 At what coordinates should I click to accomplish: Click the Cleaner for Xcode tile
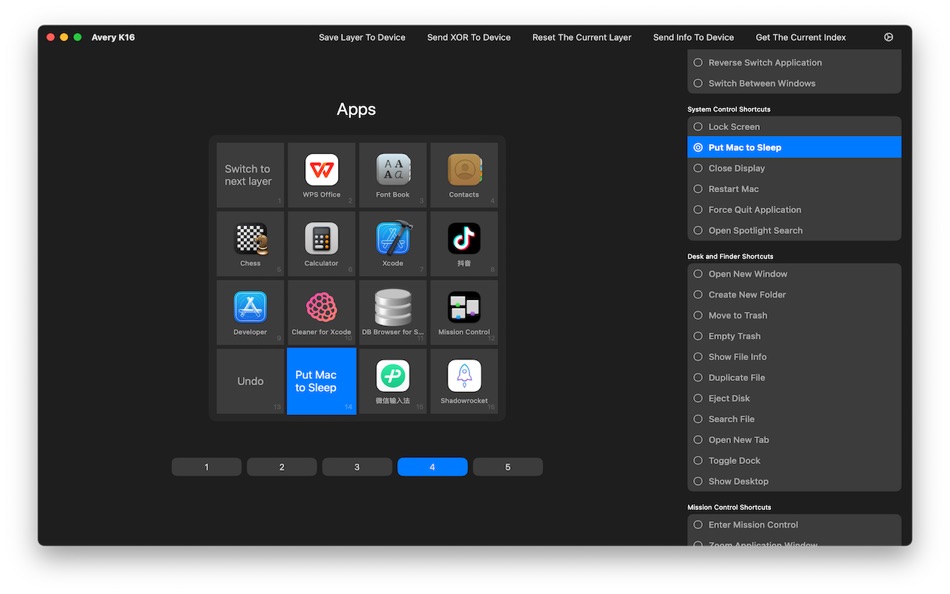321,313
